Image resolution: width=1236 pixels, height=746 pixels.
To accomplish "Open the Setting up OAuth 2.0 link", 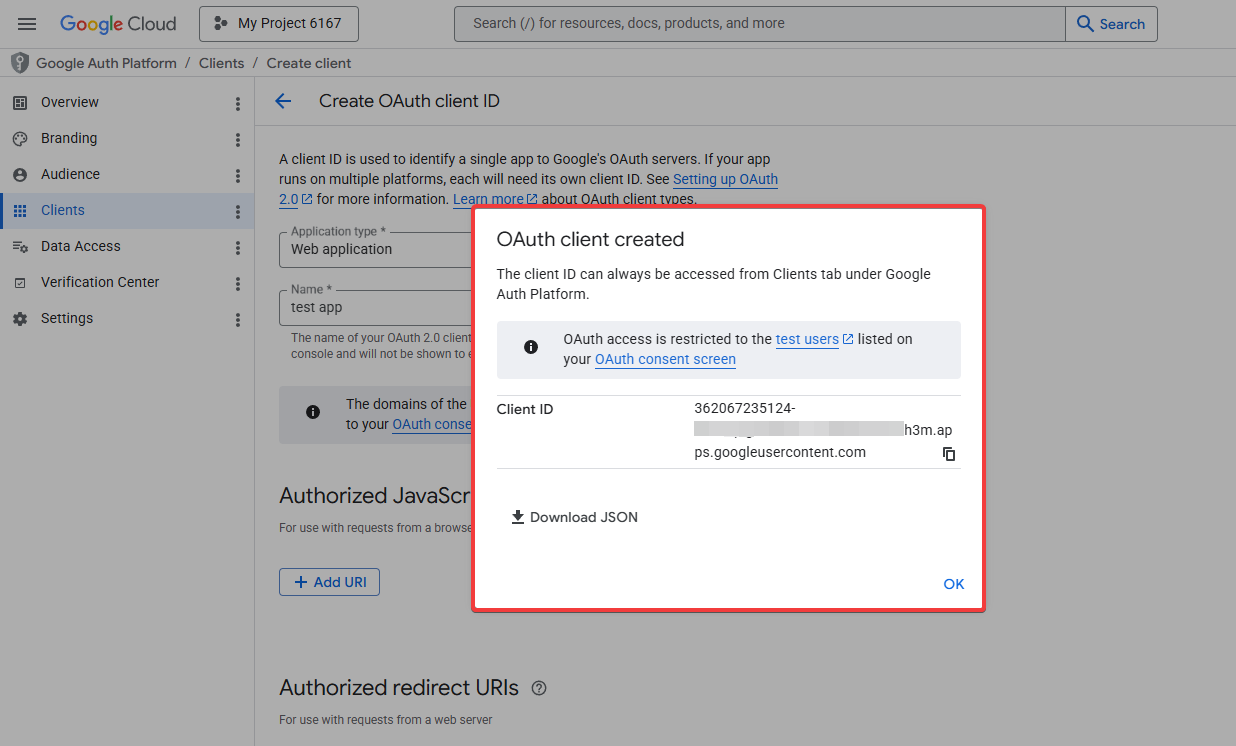I will click(x=725, y=180).
